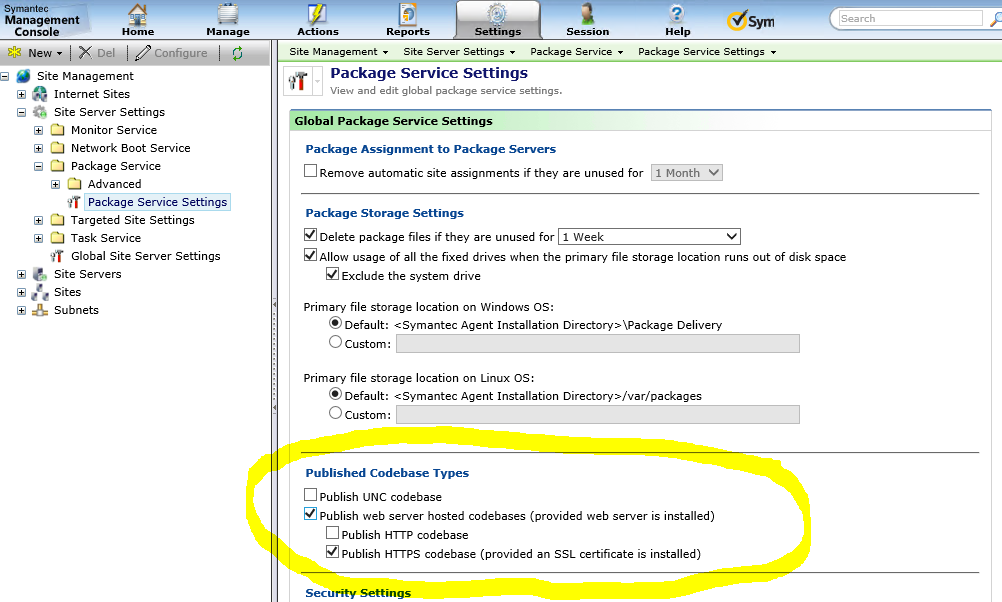Expand the Advanced folder node

(56, 184)
